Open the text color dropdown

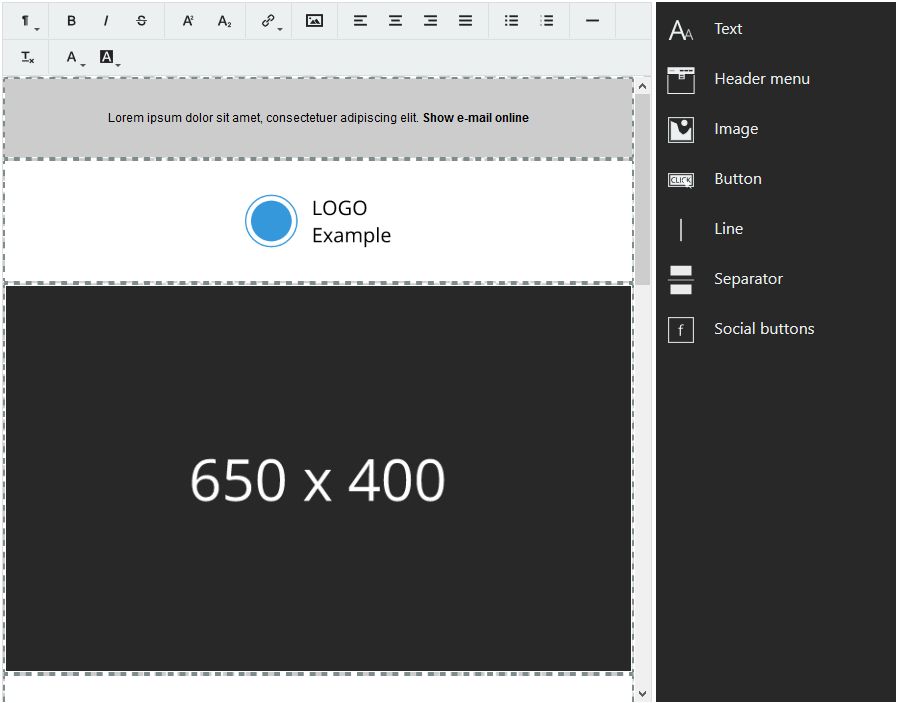coord(74,57)
